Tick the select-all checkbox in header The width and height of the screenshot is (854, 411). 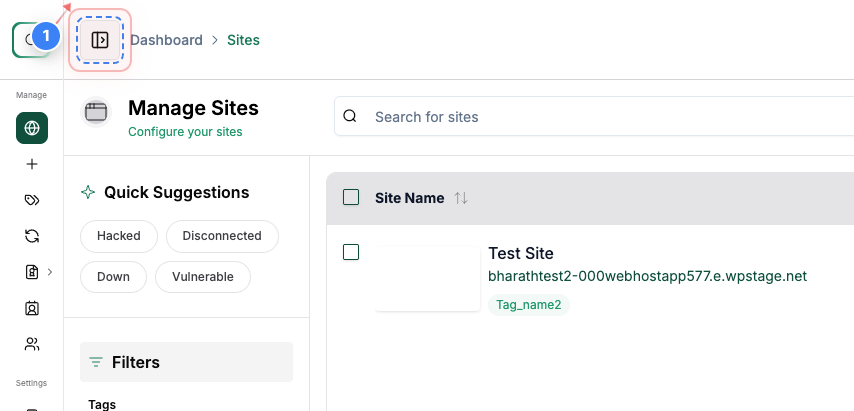pos(351,197)
